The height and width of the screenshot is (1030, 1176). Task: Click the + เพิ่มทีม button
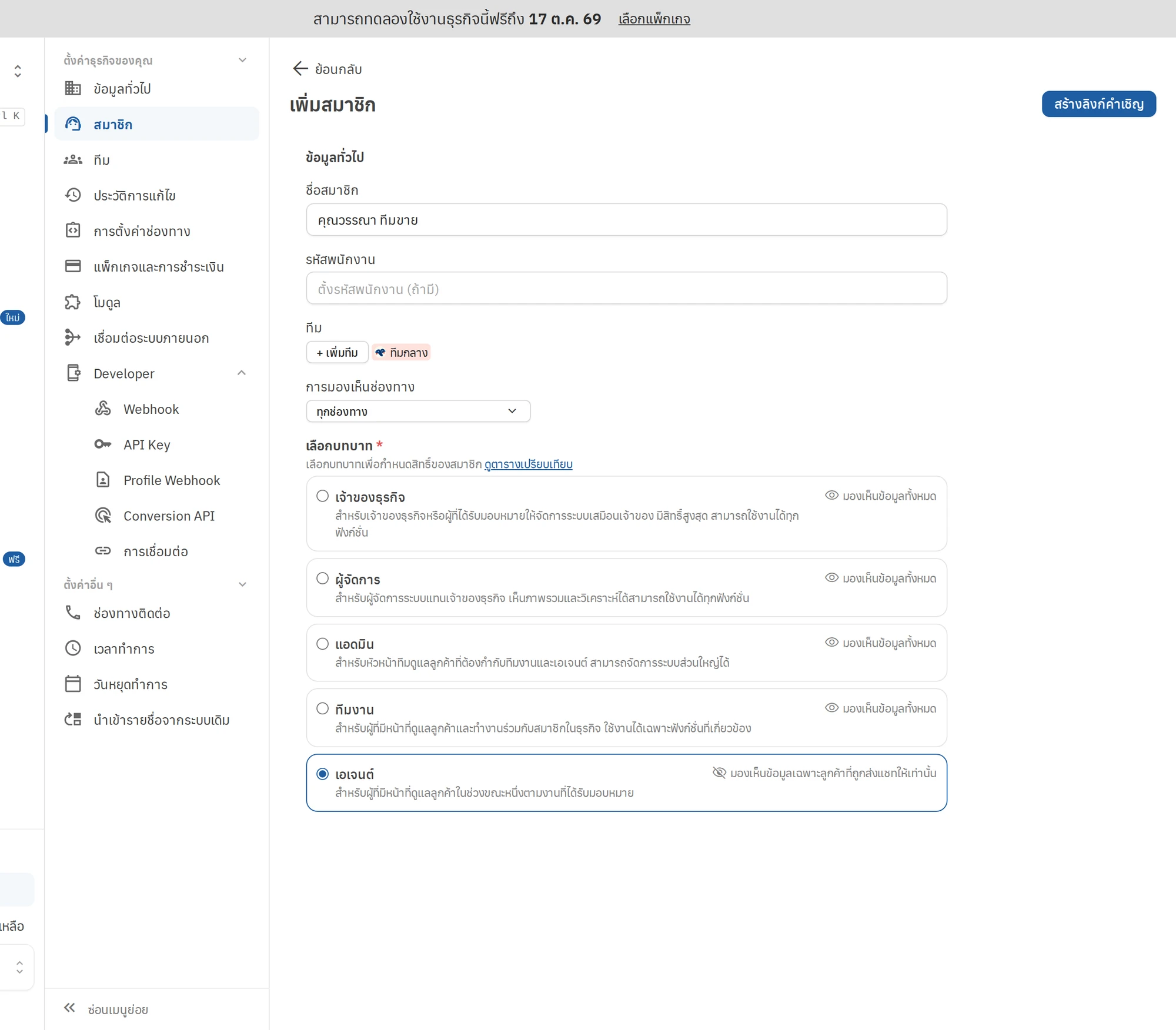click(337, 352)
